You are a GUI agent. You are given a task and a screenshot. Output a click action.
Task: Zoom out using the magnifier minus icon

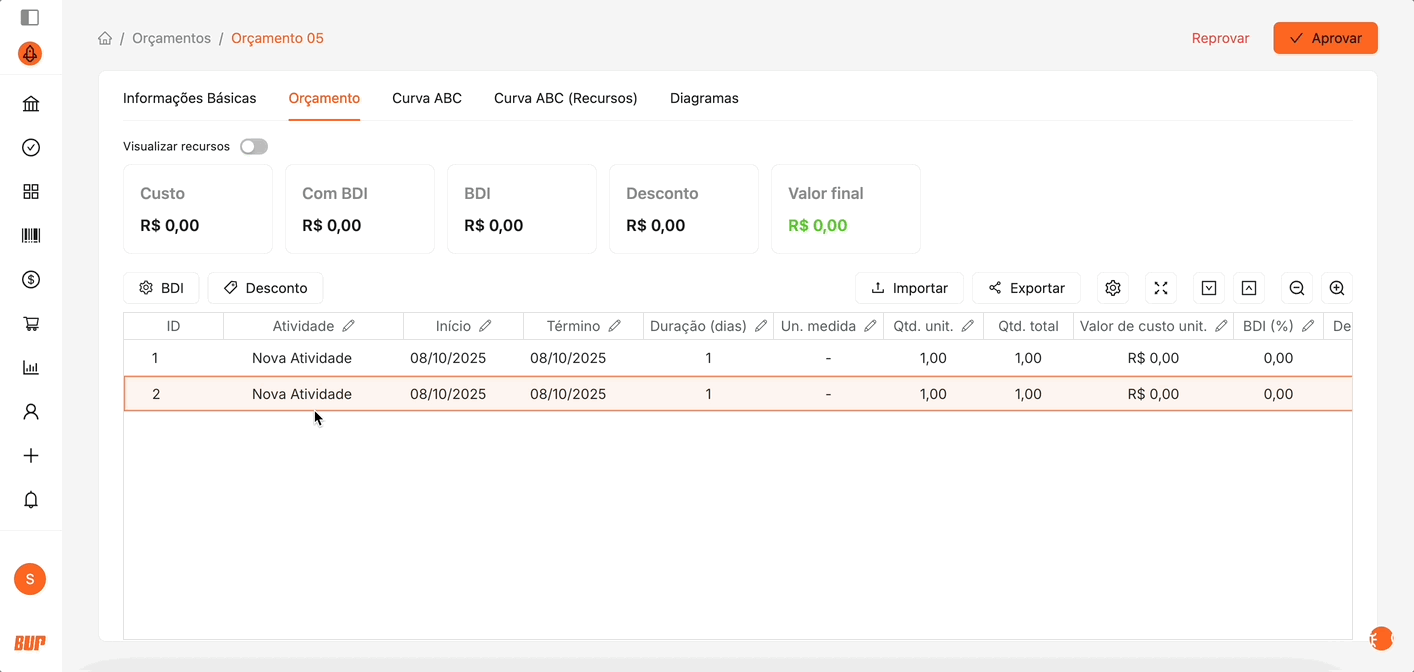[x=1297, y=288]
